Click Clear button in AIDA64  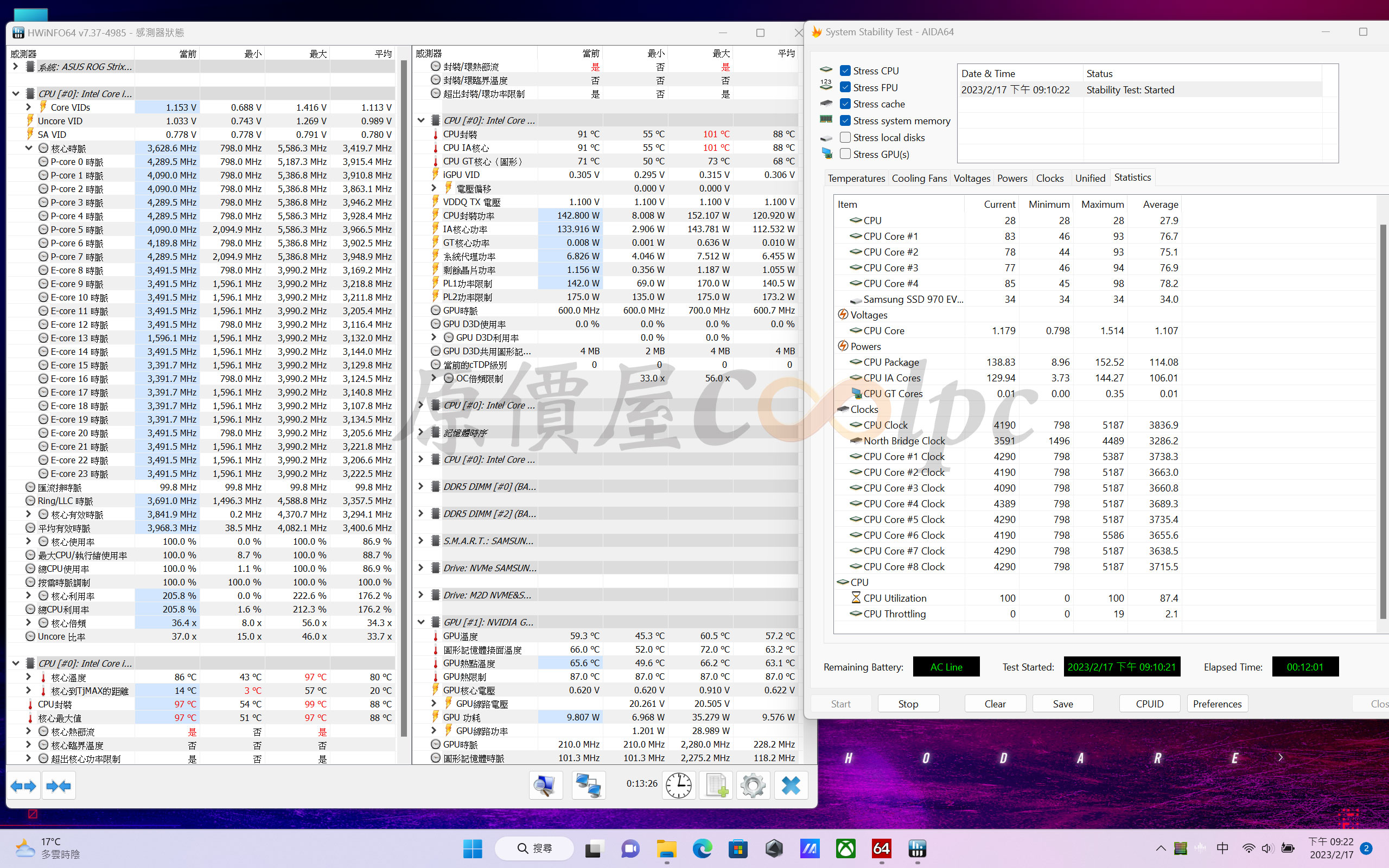(x=995, y=704)
